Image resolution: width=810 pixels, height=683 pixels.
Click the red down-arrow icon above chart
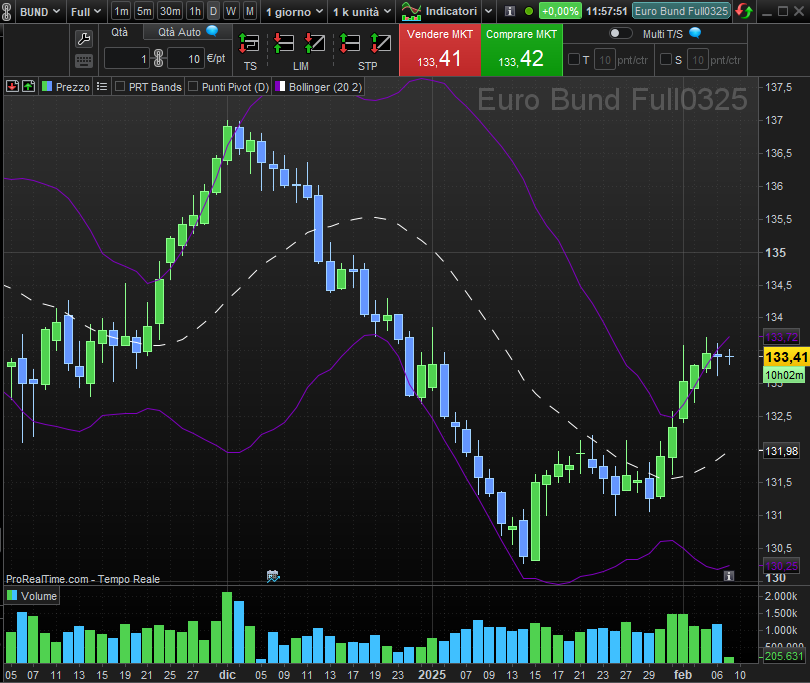(x=11, y=87)
